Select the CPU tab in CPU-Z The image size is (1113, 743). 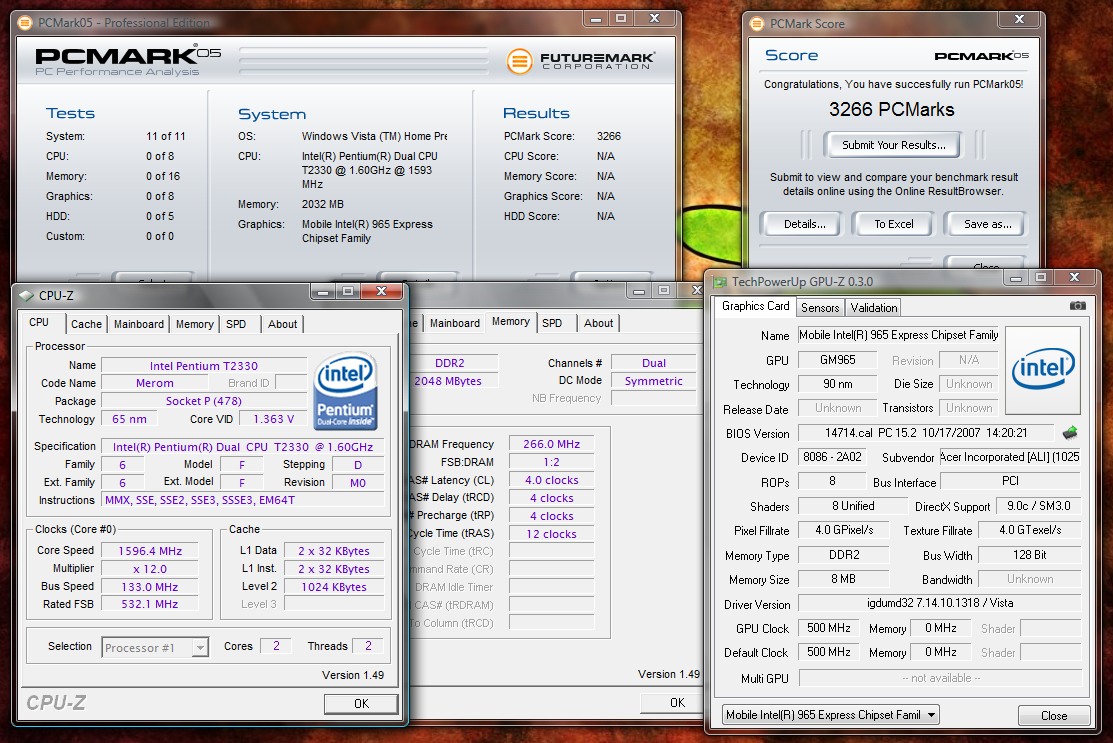(39, 322)
